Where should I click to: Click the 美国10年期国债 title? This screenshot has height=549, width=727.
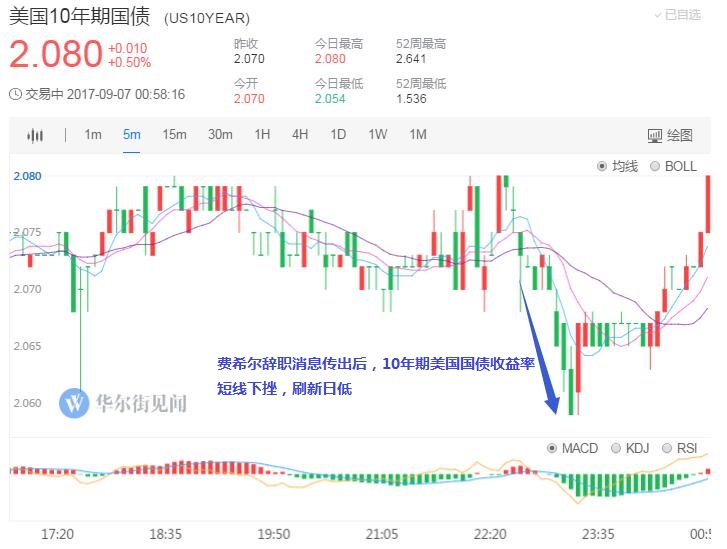(80, 16)
